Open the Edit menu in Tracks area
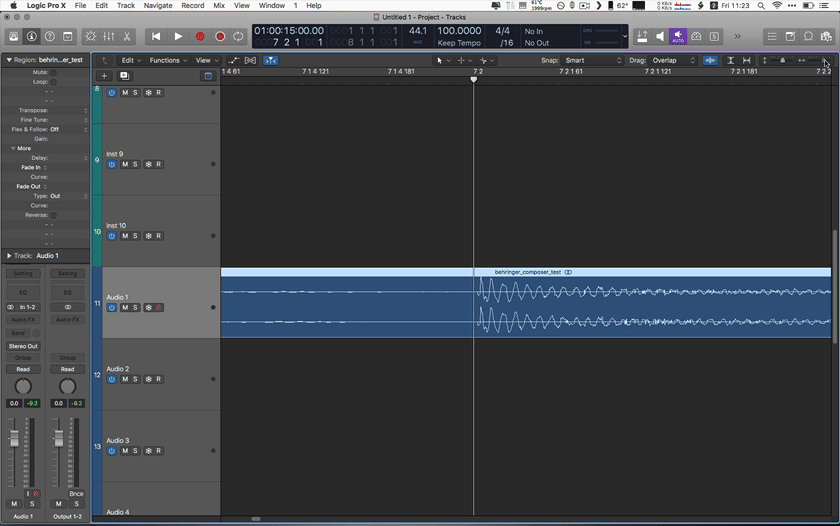840x526 pixels. pyautogui.click(x=131, y=61)
